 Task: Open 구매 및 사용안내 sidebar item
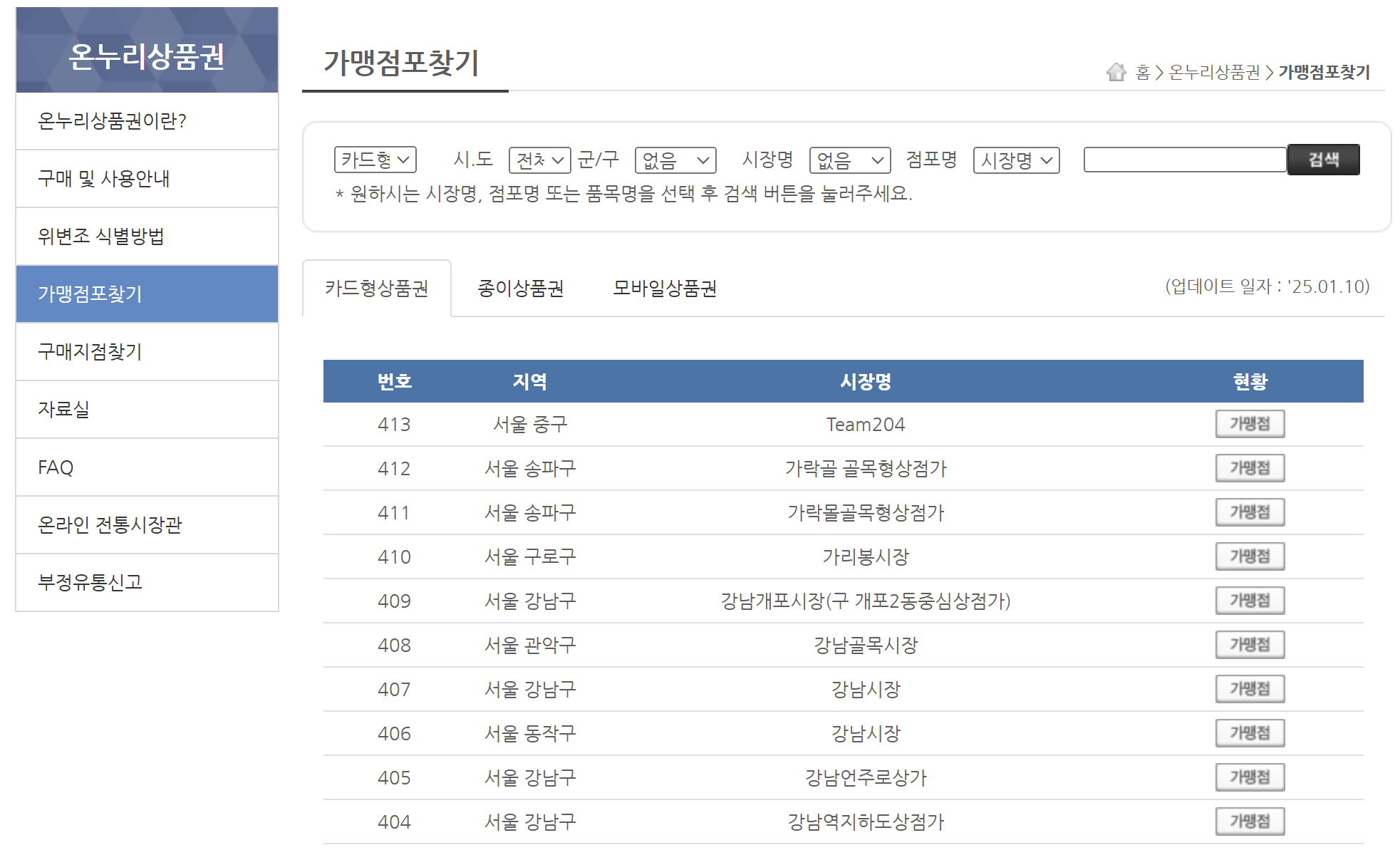tap(104, 179)
